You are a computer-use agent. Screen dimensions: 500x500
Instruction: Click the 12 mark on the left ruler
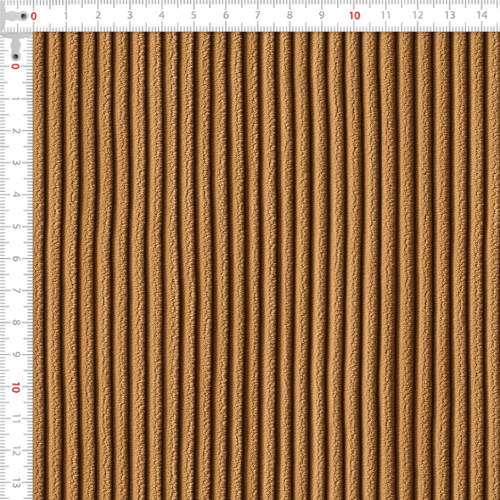point(16,452)
